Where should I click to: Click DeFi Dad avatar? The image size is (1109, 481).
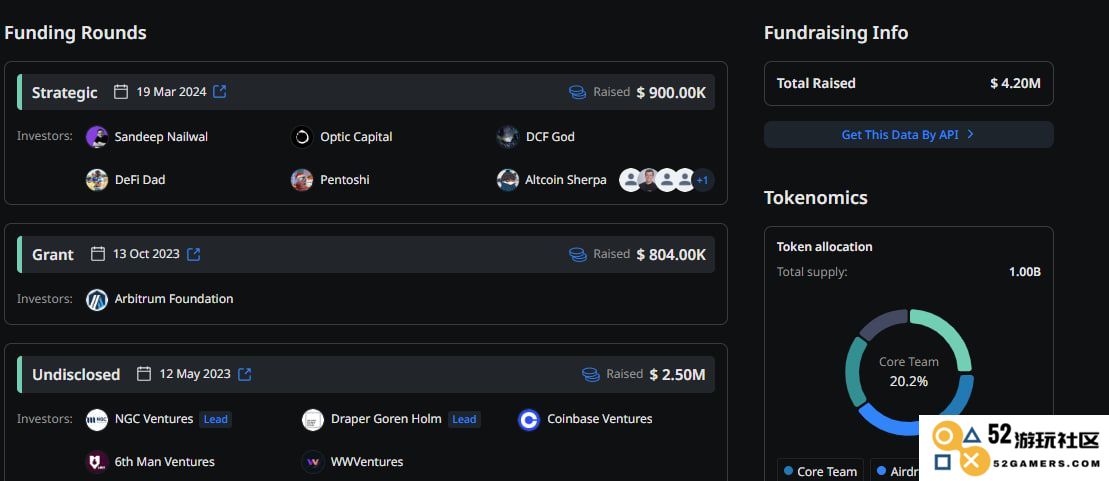point(97,180)
